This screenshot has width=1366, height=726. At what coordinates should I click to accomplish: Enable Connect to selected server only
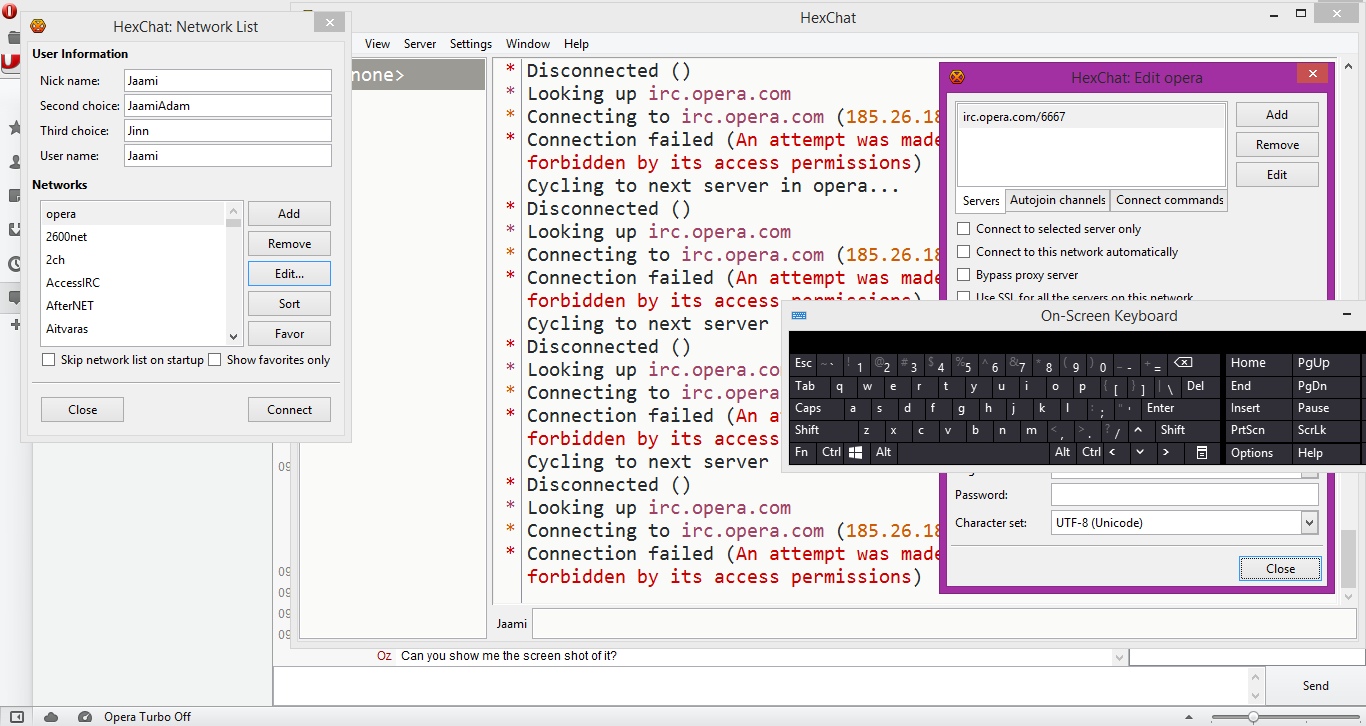pyautogui.click(x=964, y=229)
